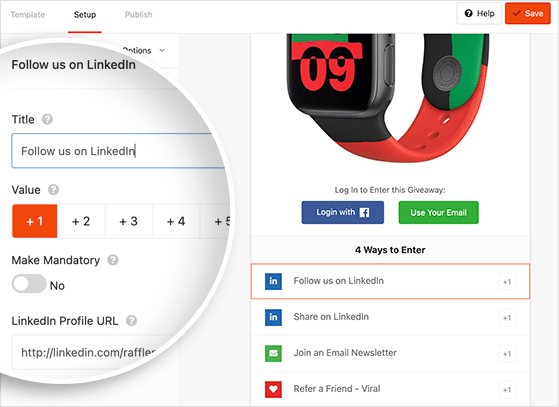Click the red heart Refer a Friend icon
The height and width of the screenshot is (407, 559).
pyautogui.click(x=273, y=389)
